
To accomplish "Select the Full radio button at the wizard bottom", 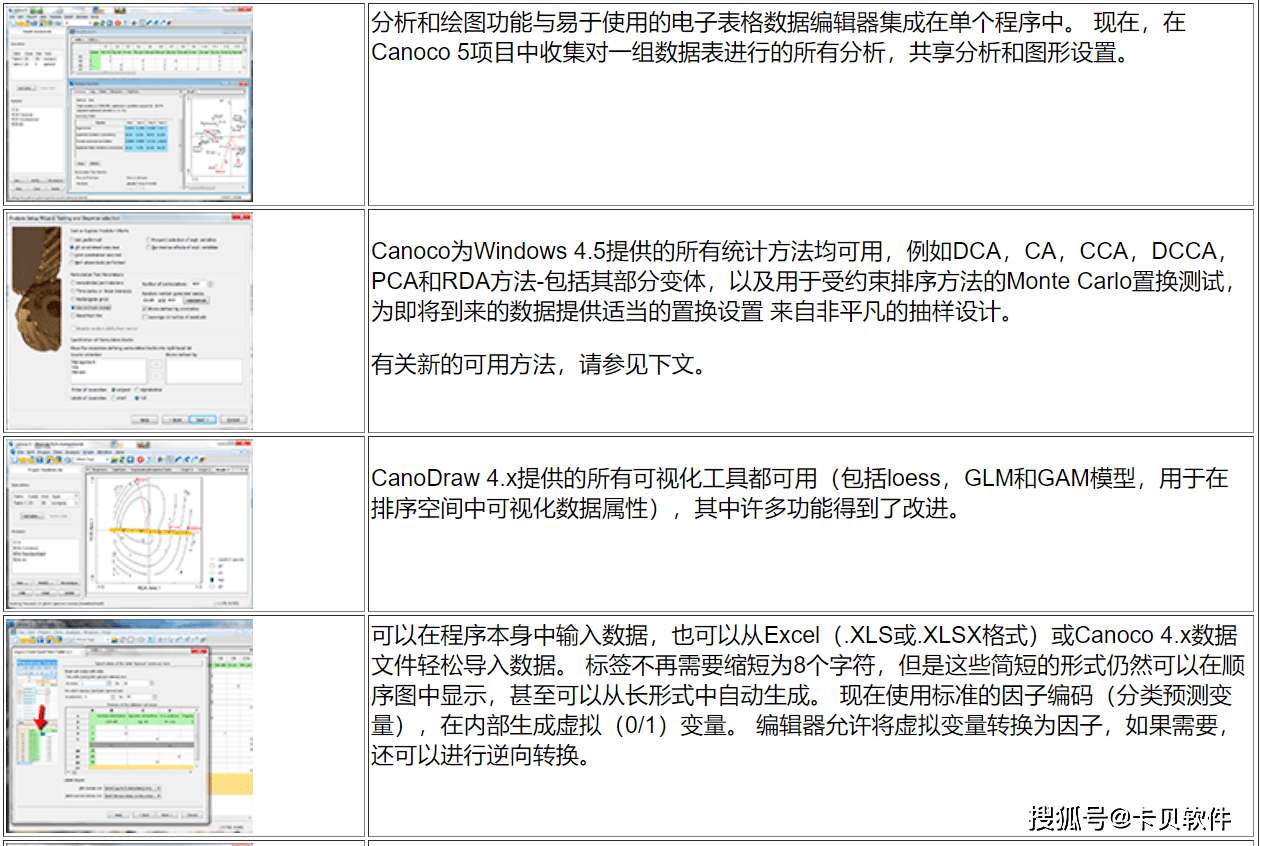I will click(x=137, y=397).
